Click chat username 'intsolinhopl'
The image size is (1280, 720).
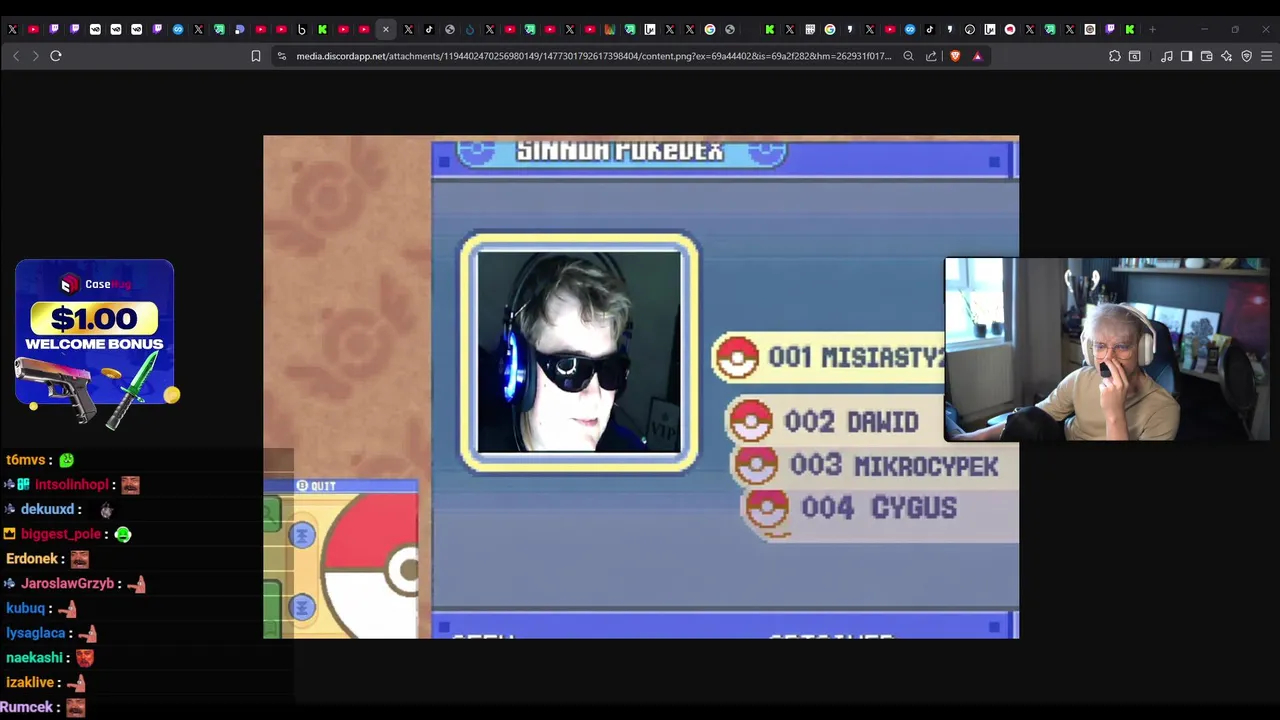click(x=71, y=485)
